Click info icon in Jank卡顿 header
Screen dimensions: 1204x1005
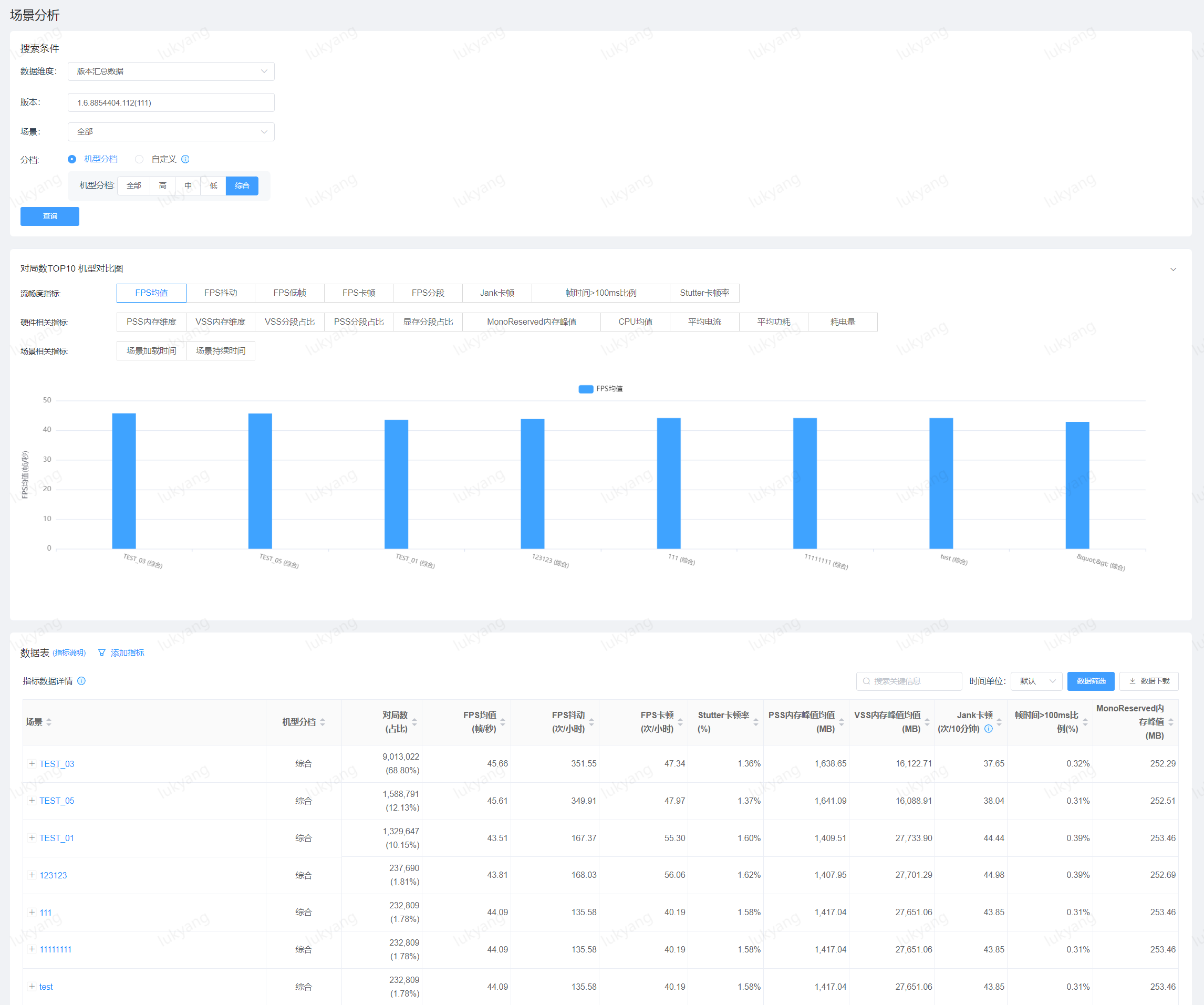989,729
